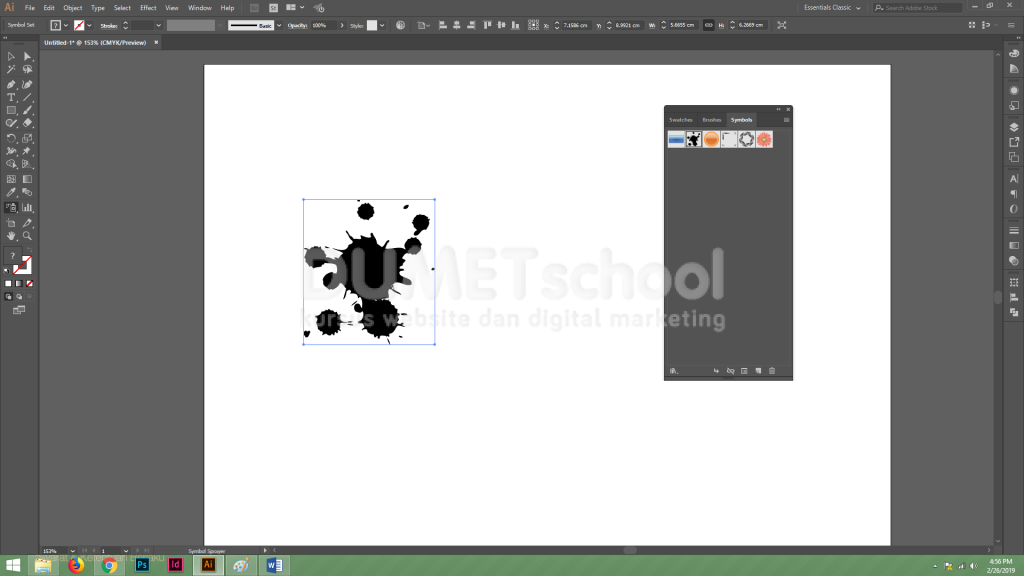Switch to the Swatches tab
Image resolution: width=1024 pixels, height=576 pixels.
coord(680,120)
